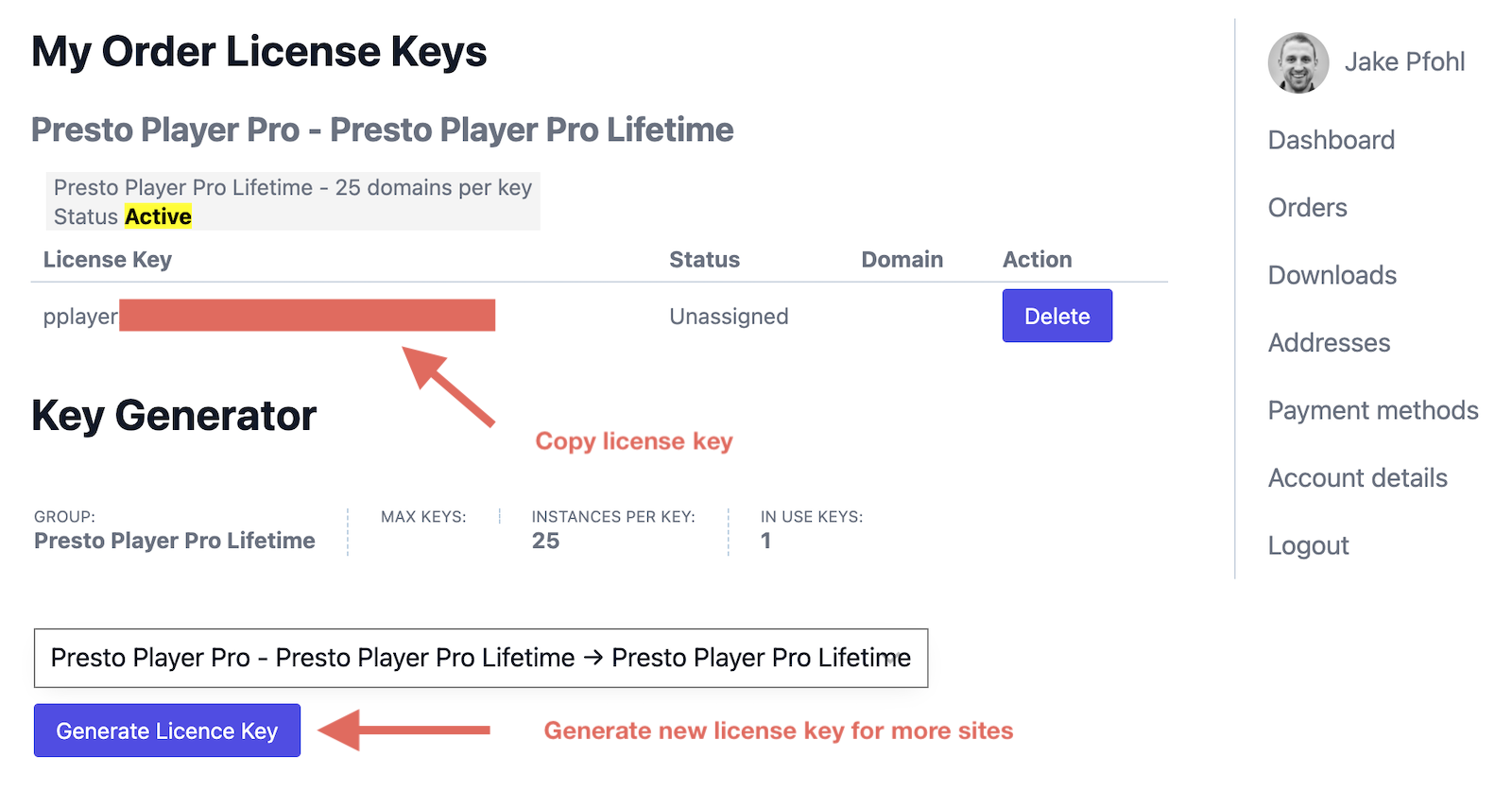The height and width of the screenshot is (791, 1512).
Task: Click the Presto Player Pro Lifetime heading
Action: [382, 129]
